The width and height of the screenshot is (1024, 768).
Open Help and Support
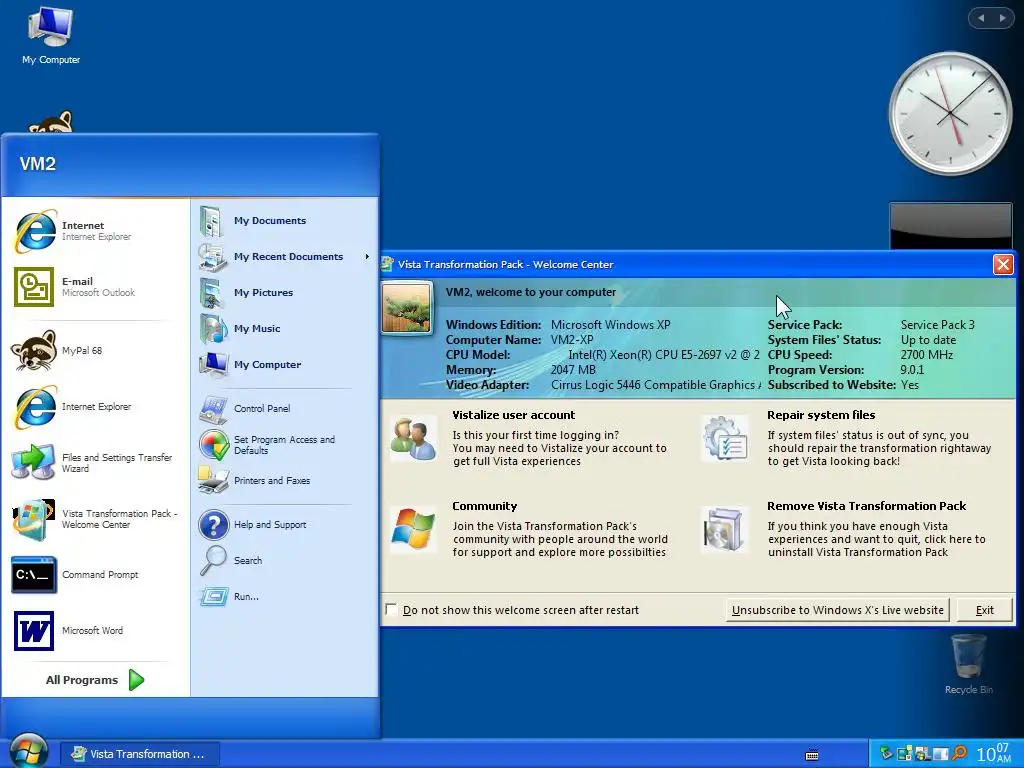285,524
